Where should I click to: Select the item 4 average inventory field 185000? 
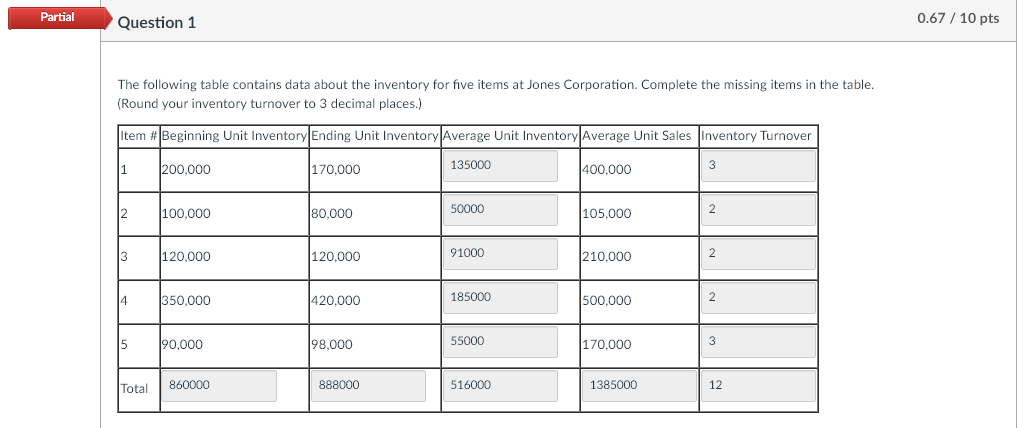pyautogui.click(x=500, y=297)
